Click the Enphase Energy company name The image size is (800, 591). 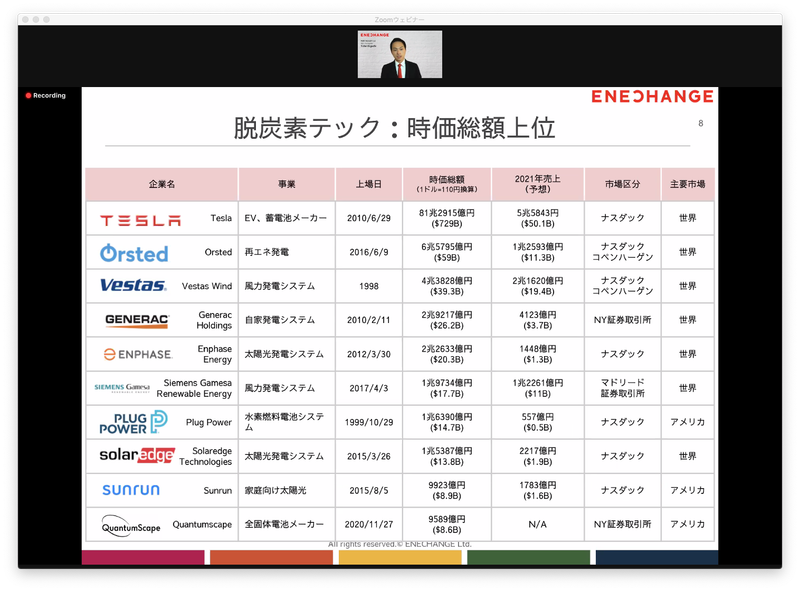(215, 354)
